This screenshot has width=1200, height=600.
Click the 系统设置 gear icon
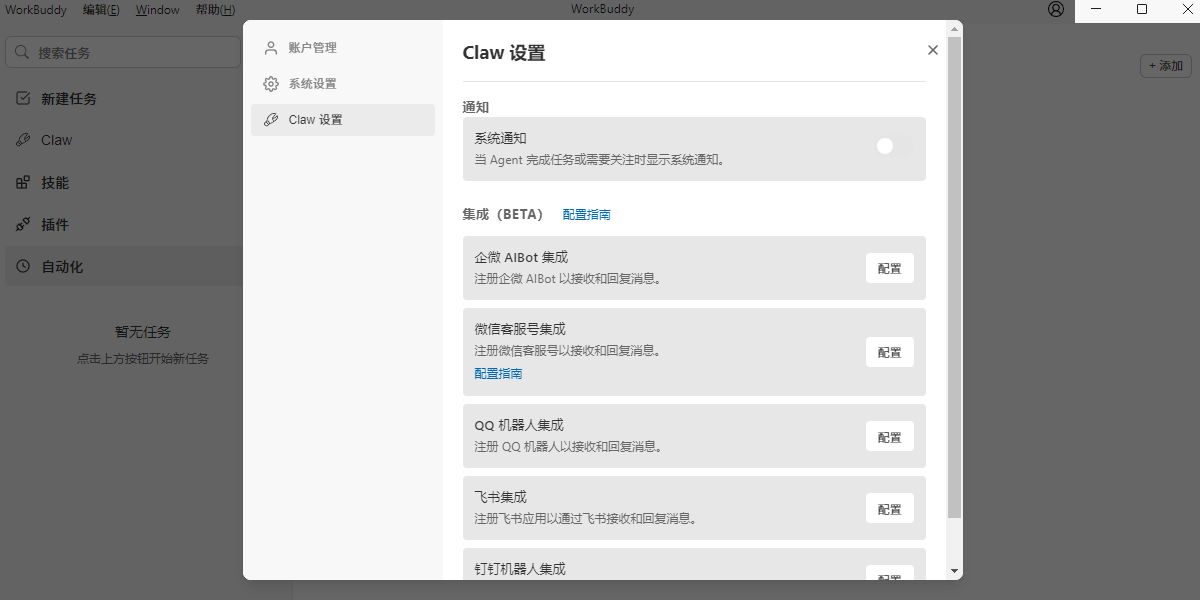coord(270,84)
